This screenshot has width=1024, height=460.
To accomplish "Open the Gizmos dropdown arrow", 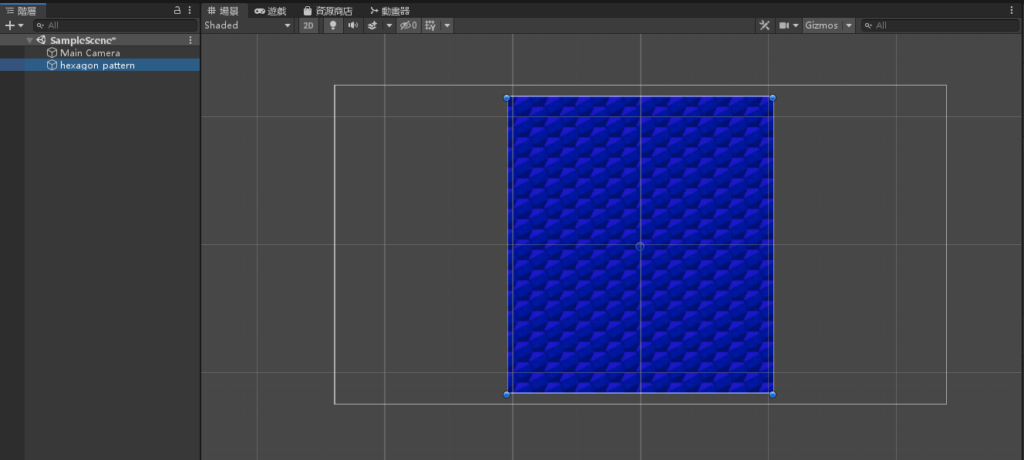I will (x=849, y=25).
